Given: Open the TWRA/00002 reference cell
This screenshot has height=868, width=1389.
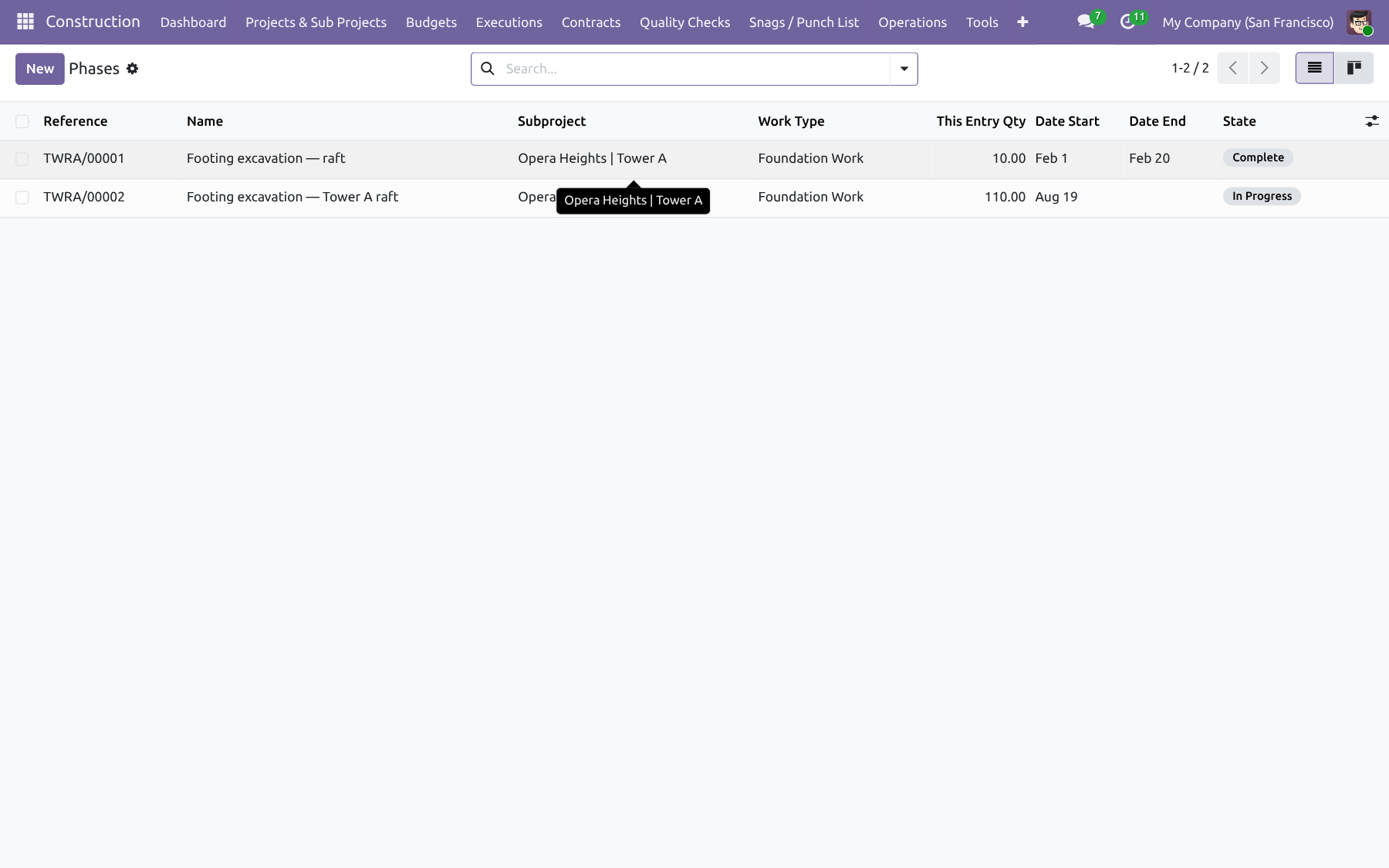Looking at the screenshot, I should pos(84,197).
